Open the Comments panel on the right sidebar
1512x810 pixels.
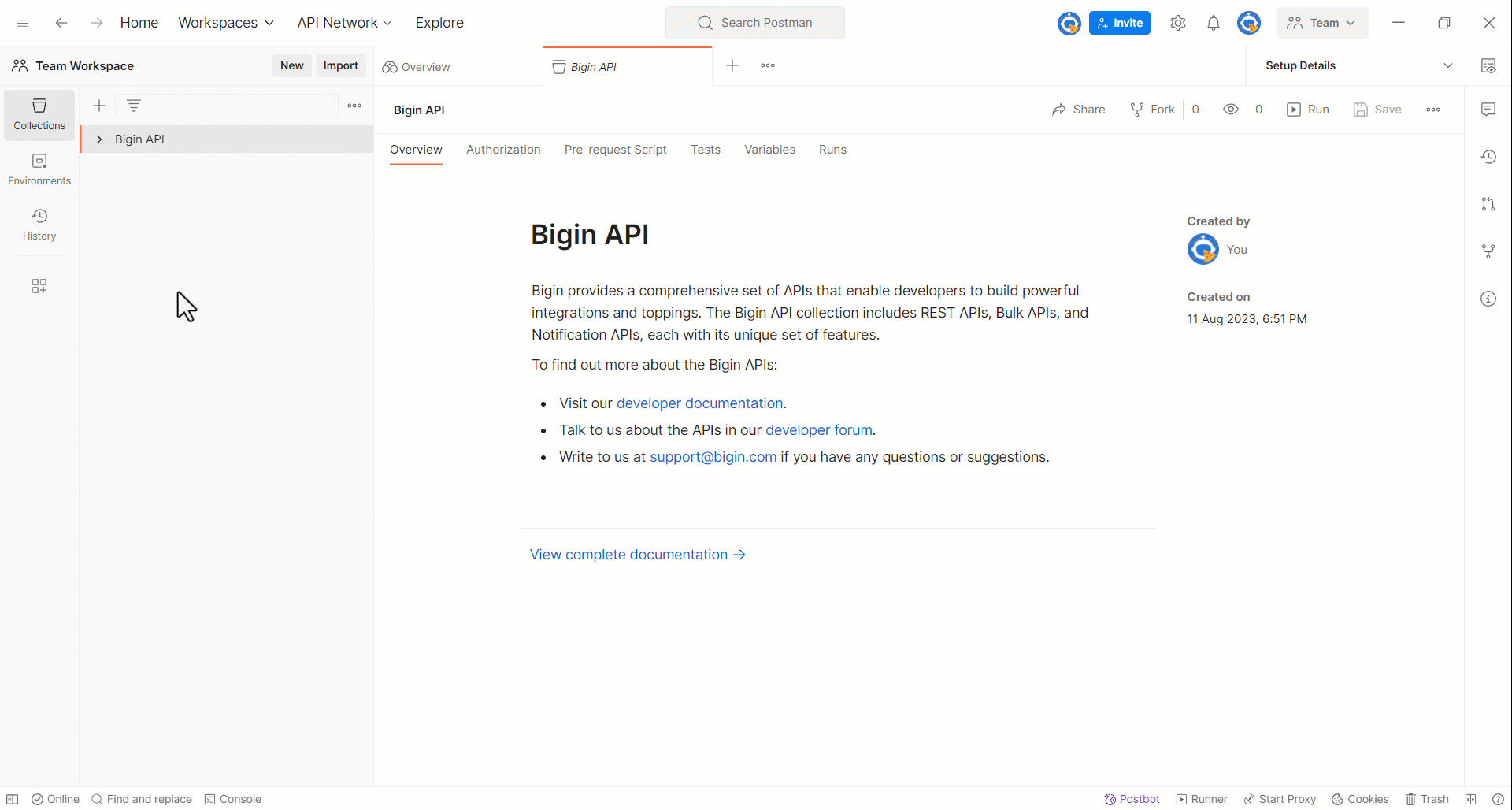(1489, 109)
